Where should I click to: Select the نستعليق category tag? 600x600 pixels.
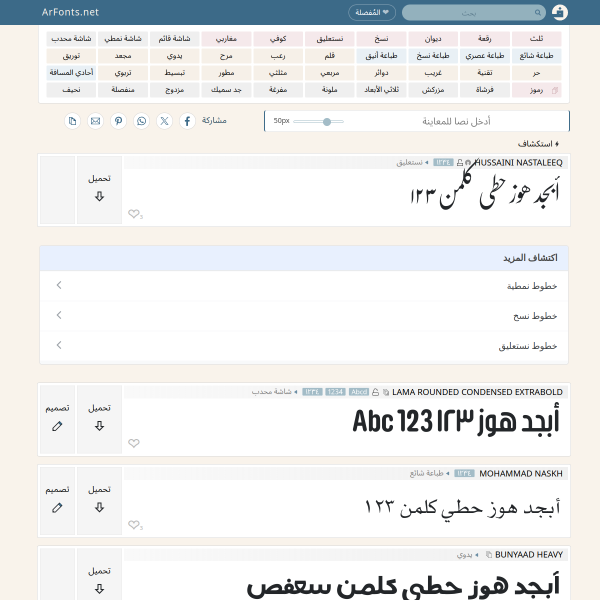click(330, 39)
